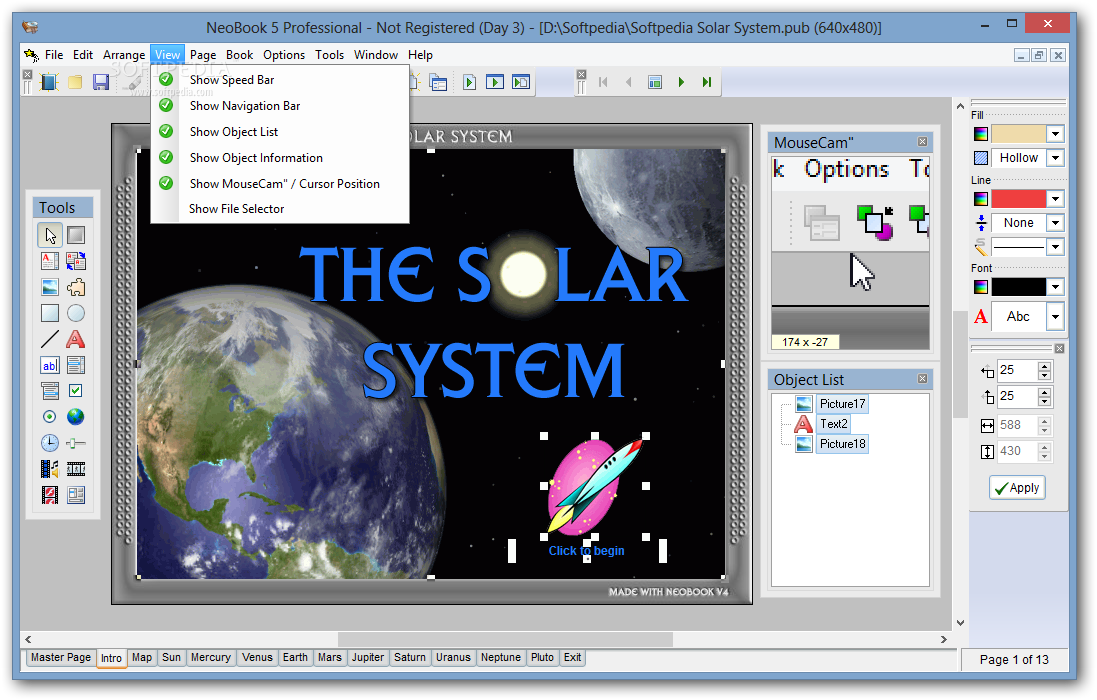Select the globe web browser tool
1097x700 pixels.
tap(76, 417)
